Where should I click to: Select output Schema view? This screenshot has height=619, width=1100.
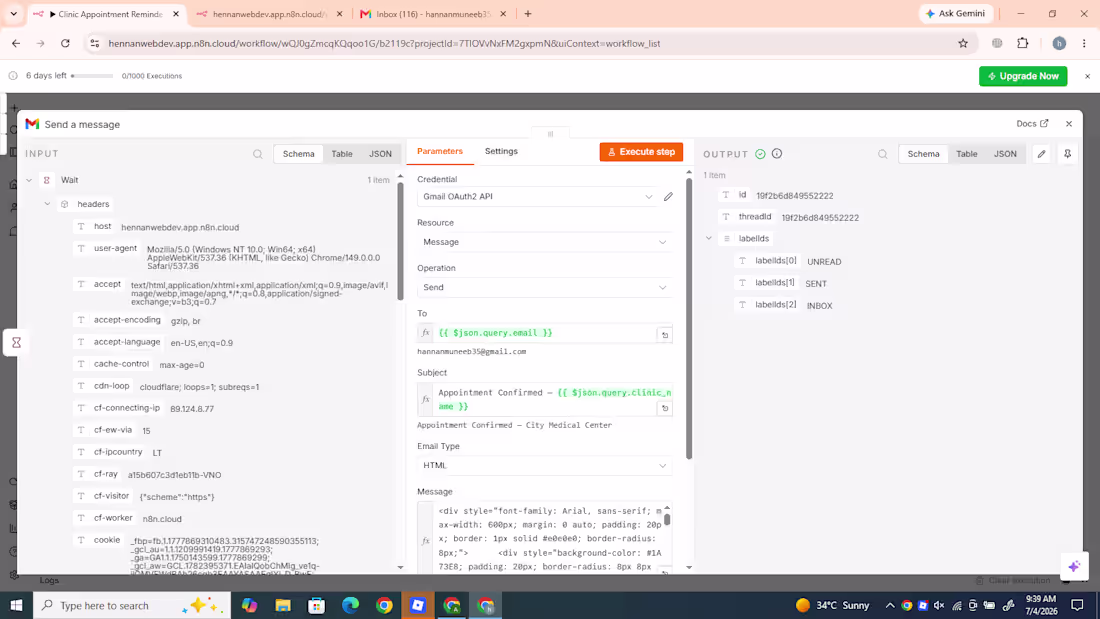(923, 154)
